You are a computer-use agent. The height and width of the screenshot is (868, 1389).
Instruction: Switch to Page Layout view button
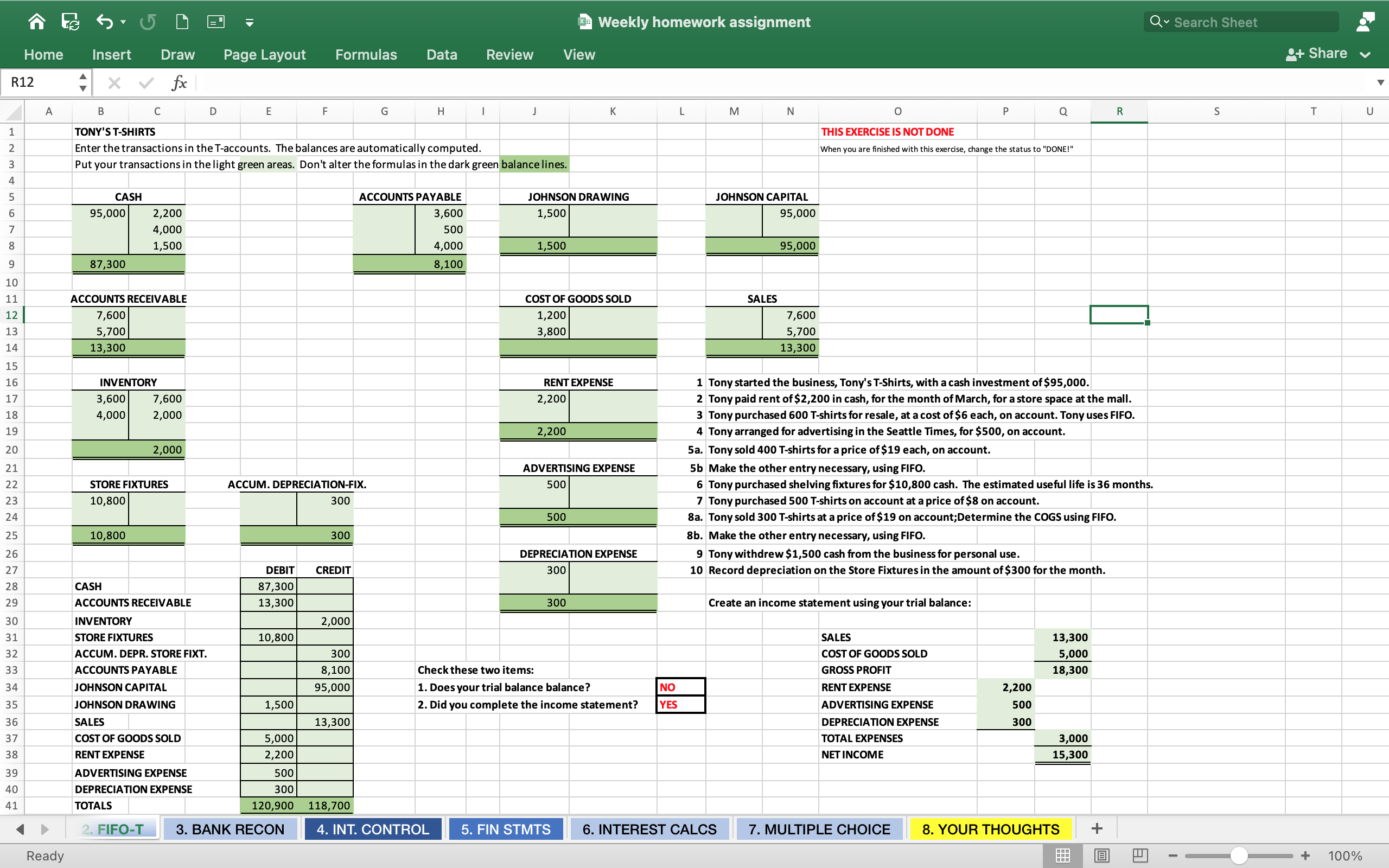tap(1101, 856)
